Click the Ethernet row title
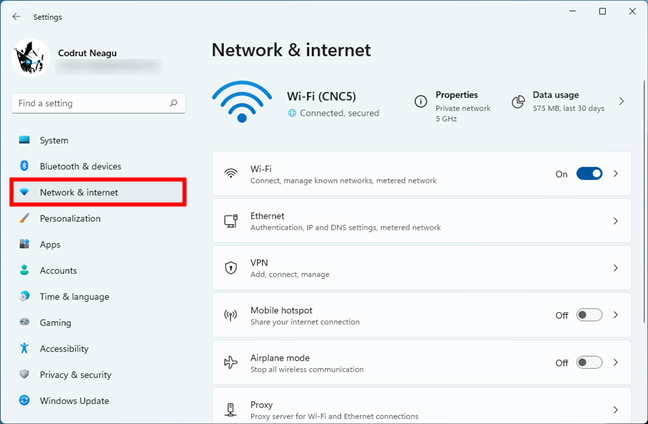 point(267,216)
